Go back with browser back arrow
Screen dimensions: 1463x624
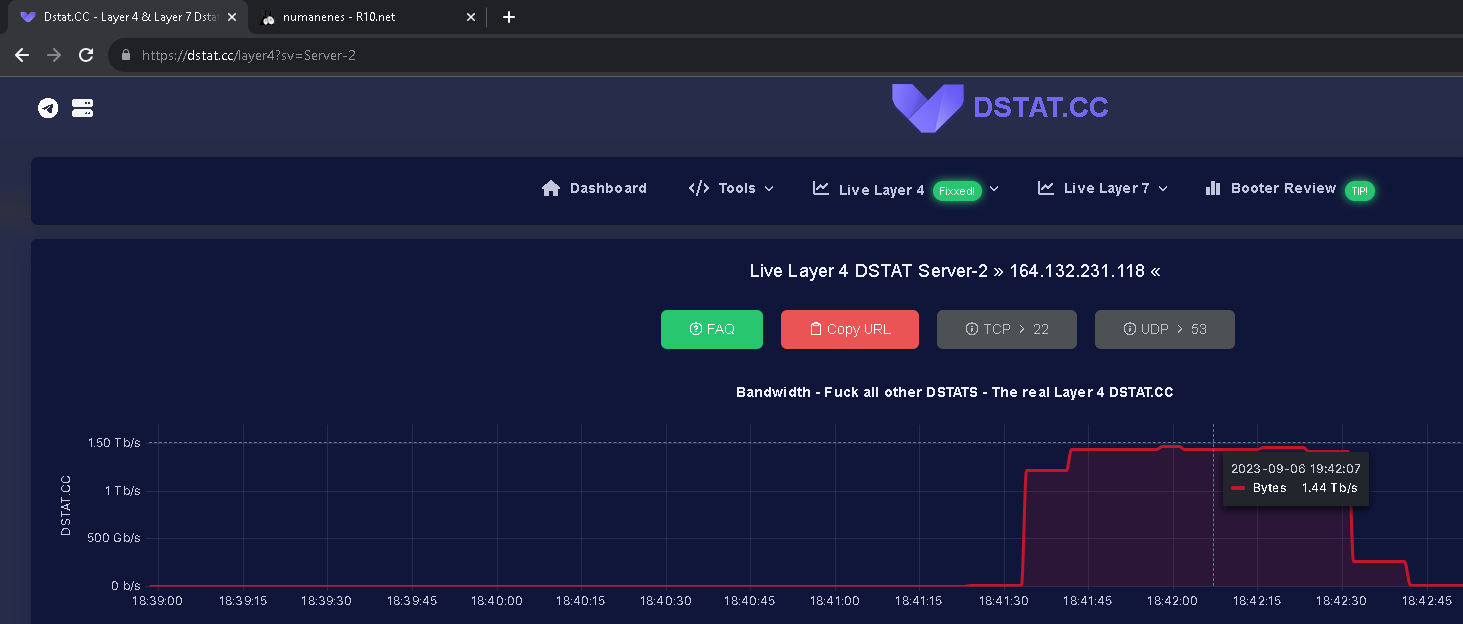pos(22,55)
